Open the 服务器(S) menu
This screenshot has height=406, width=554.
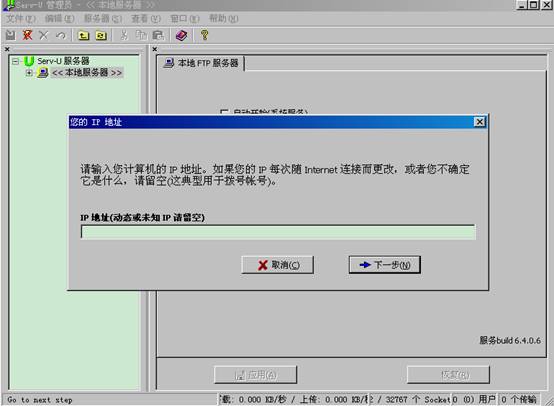[103, 18]
